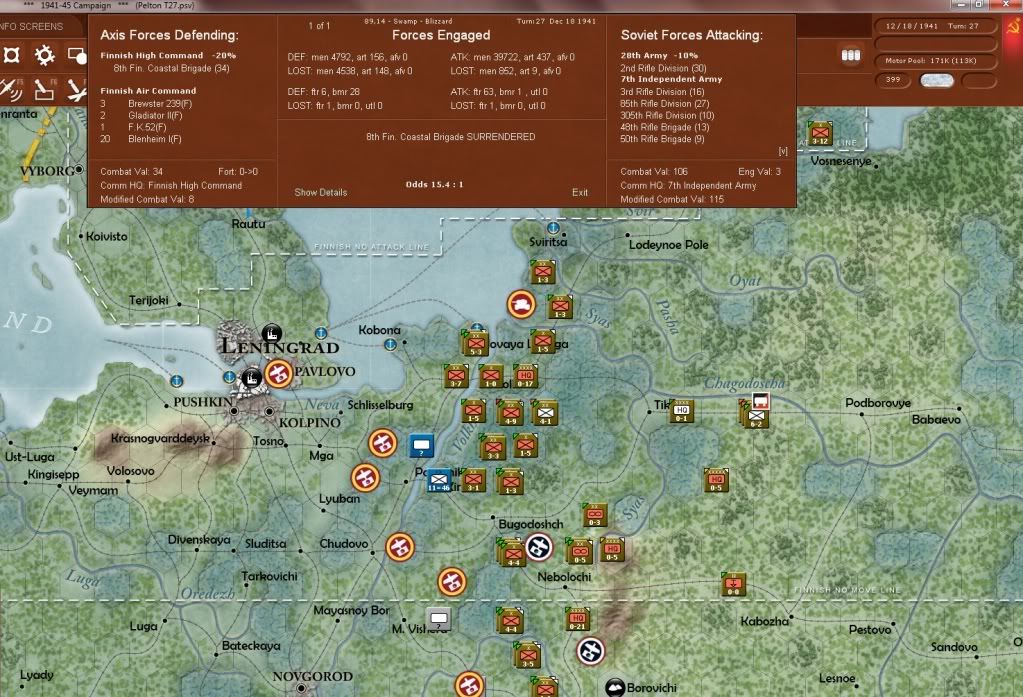Viewport: 1023px width, 697px height.
Task: Select the 3-12 unit near Vosnesenye
Action: point(821,133)
